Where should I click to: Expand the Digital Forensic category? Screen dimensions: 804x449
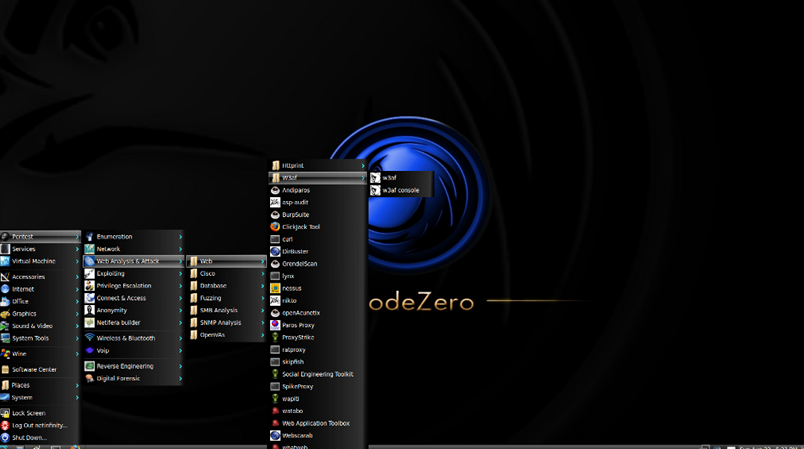coord(118,379)
